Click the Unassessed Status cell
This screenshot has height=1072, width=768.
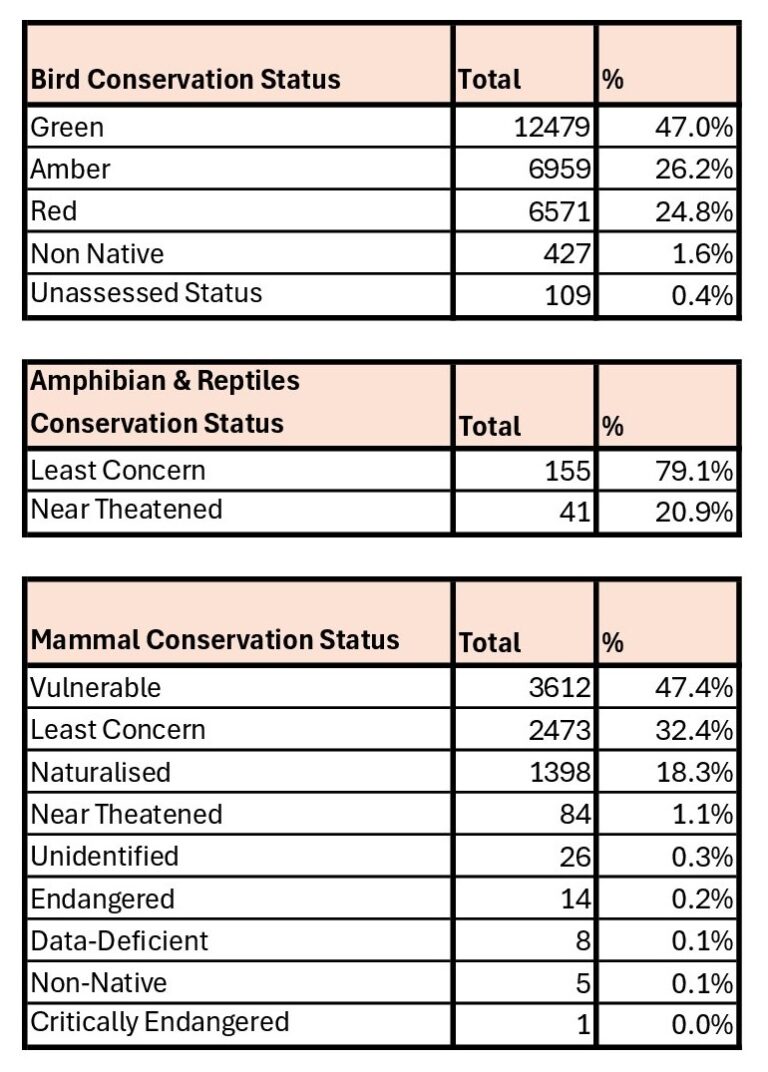(146, 294)
